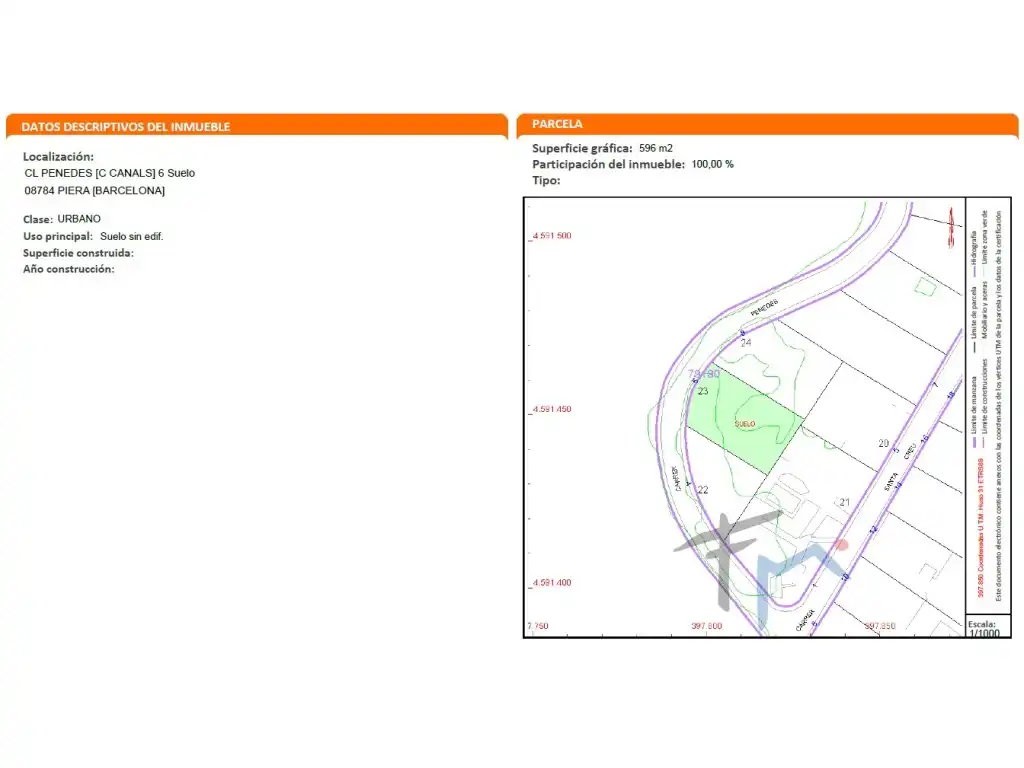This screenshot has height=768, width=1024.
Task: Click the 'Tipo:' label
Action: pos(546,181)
